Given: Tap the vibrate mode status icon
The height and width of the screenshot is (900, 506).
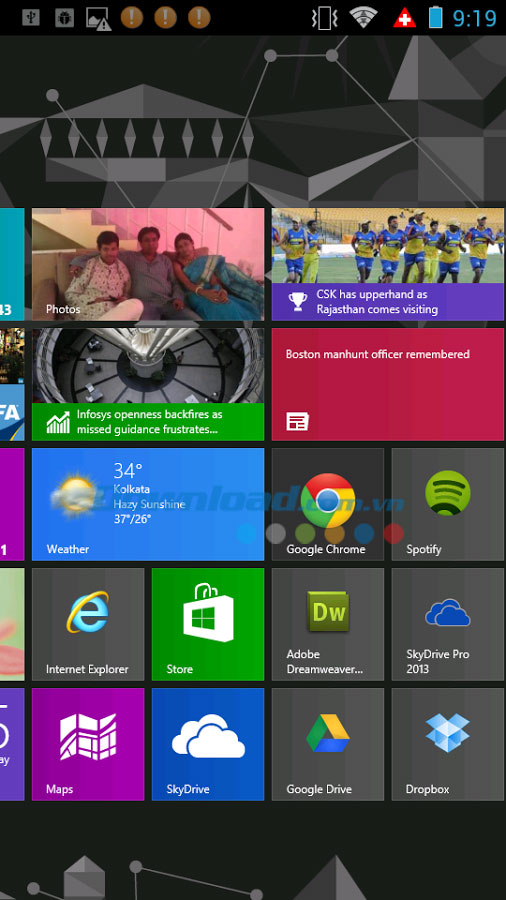Looking at the screenshot, I should click(x=324, y=18).
